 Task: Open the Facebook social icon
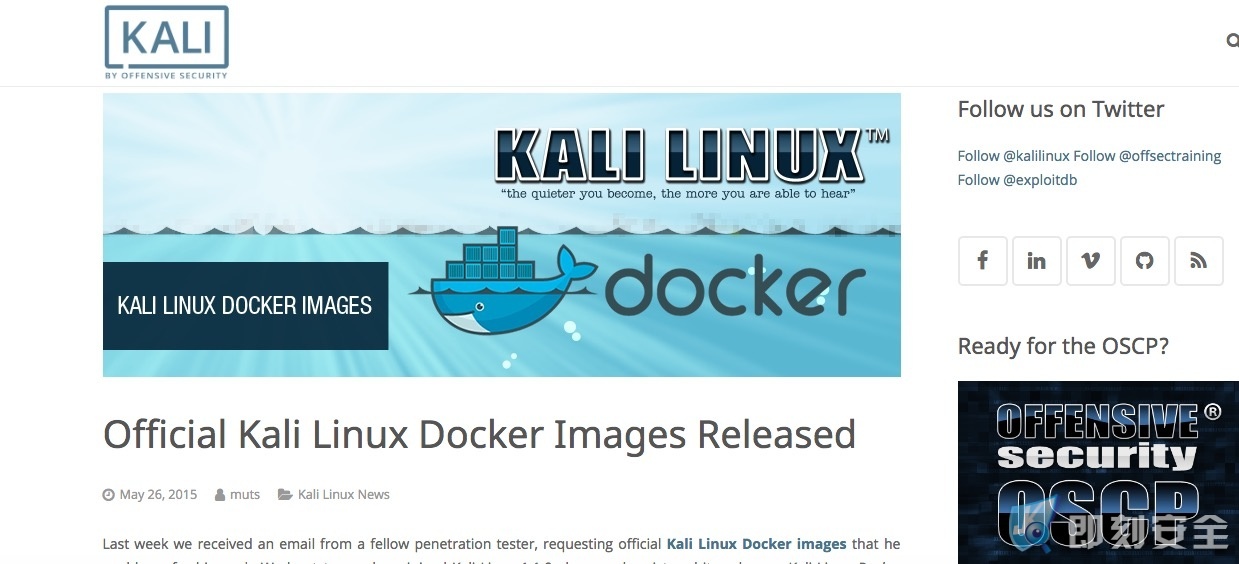coord(982,261)
